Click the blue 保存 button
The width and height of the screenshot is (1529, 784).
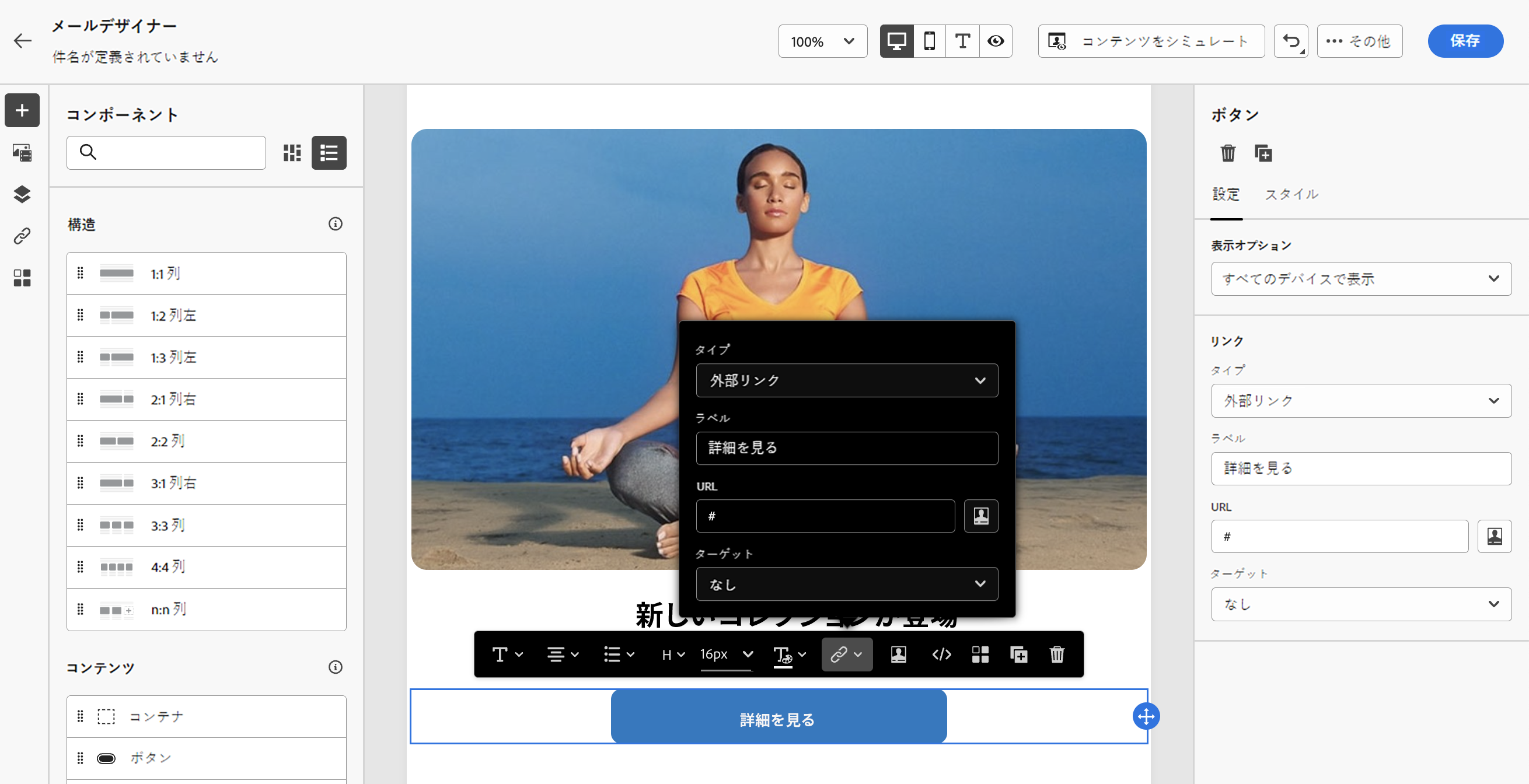tap(1464, 41)
